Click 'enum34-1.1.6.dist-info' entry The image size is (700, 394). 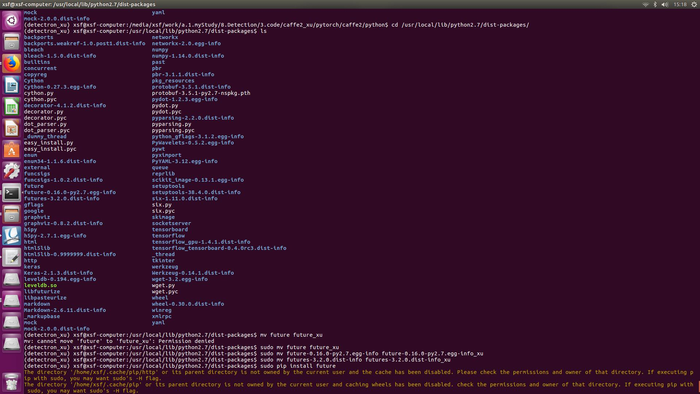60,162
